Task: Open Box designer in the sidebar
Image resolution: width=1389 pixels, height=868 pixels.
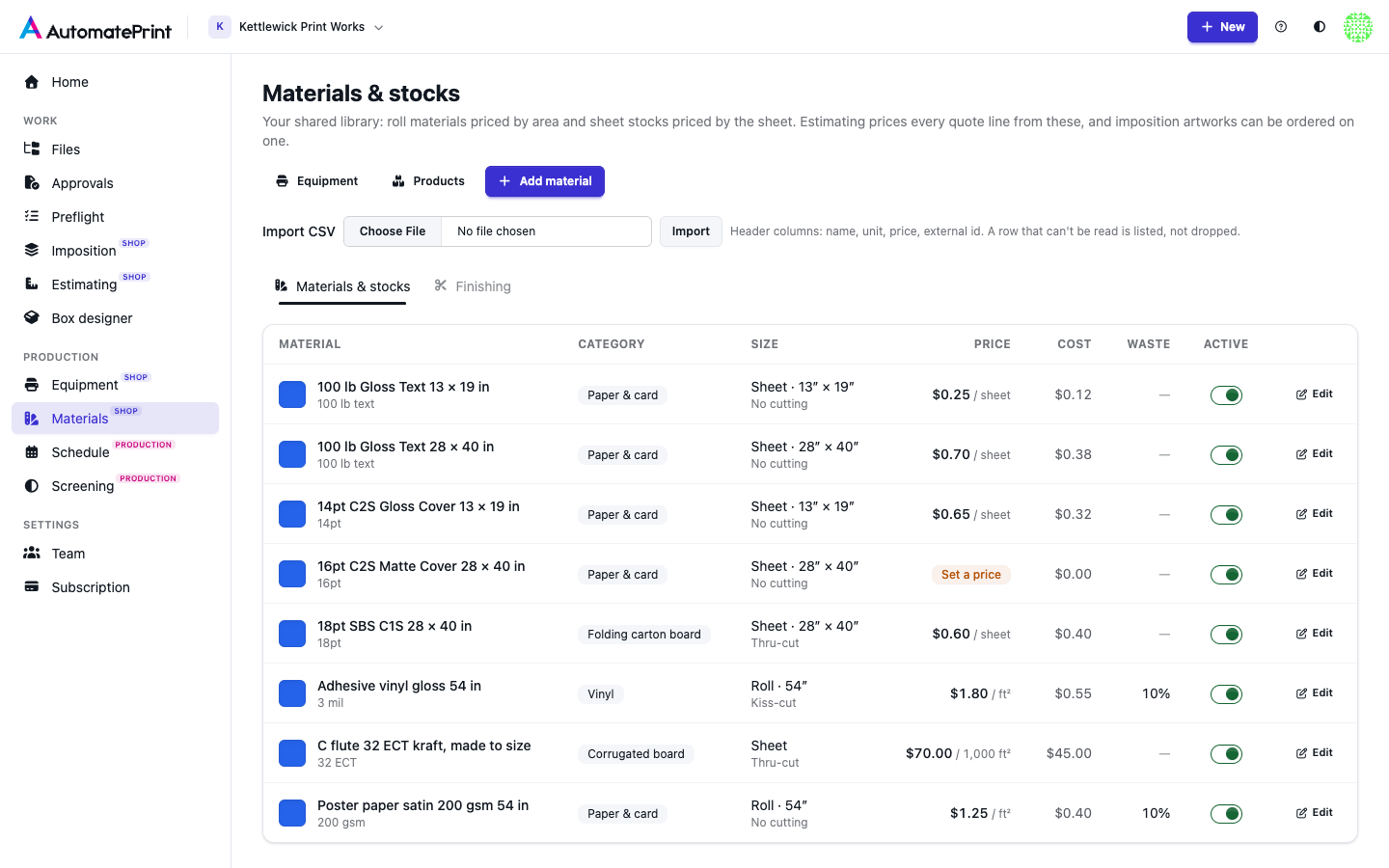Action: pos(116,318)
